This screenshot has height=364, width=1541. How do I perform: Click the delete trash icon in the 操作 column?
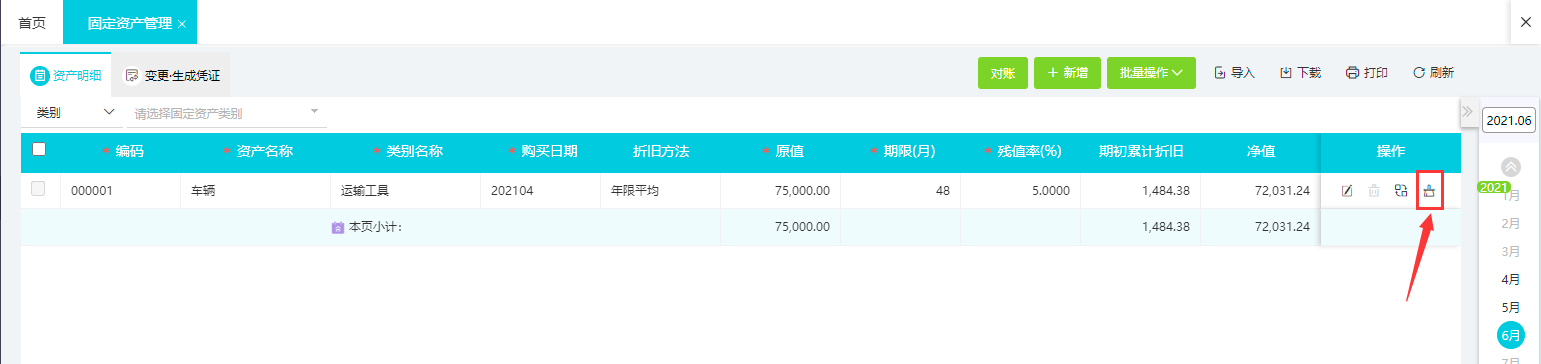pyautogui.click(x=1374, y=191)
